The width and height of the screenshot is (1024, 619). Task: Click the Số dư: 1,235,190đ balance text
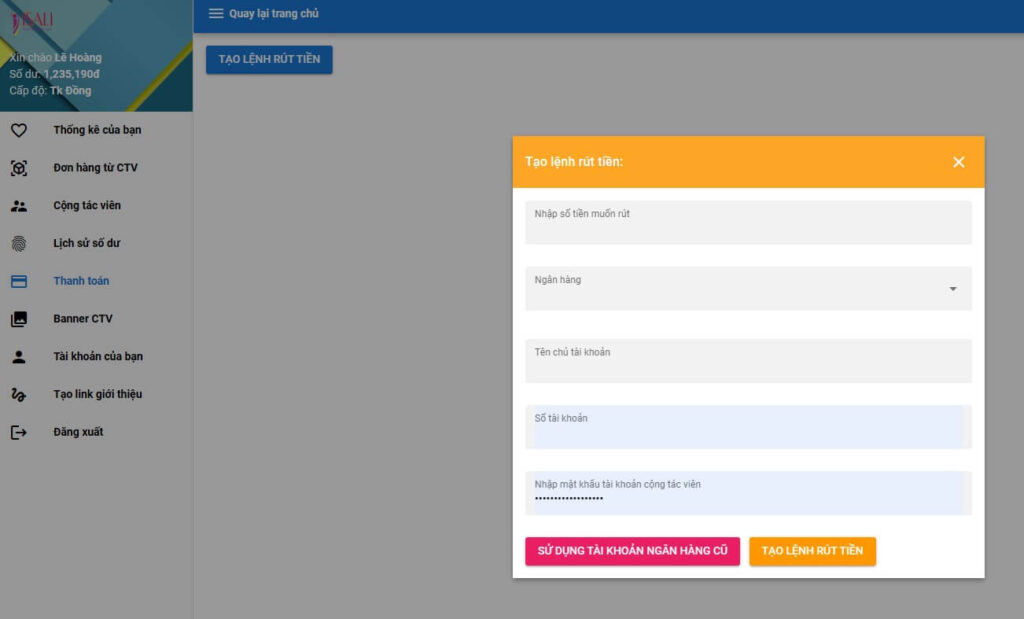(54, 74)
